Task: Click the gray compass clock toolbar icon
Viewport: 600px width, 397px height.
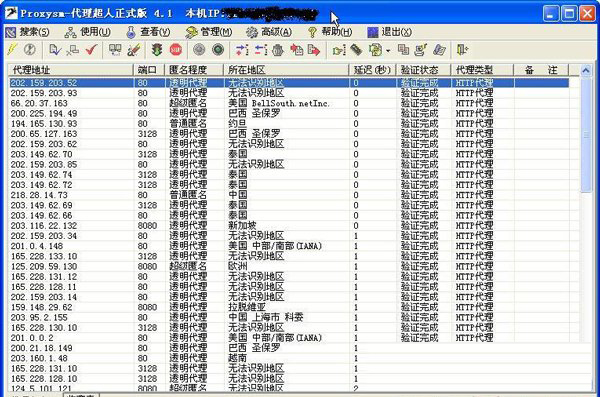Action: [x=30, y=50]
